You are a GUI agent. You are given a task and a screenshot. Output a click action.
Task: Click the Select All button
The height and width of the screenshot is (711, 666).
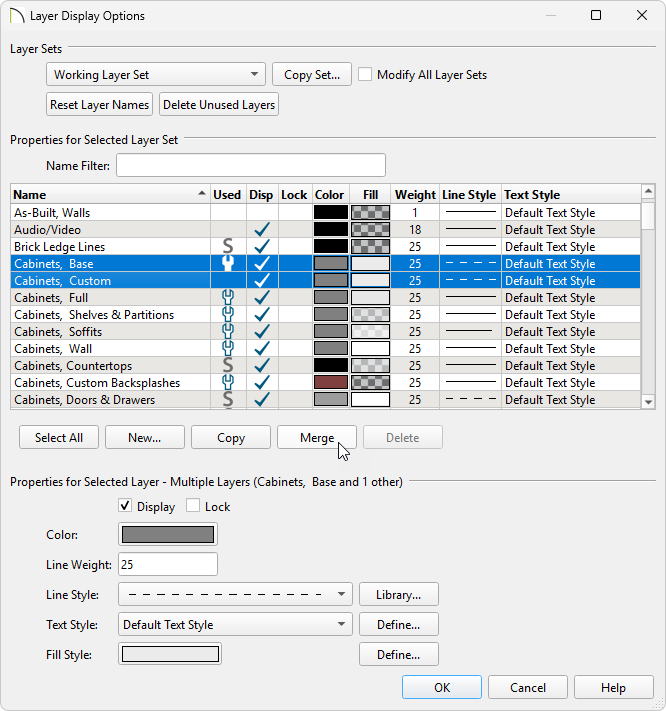pyautogui.click(x=59, y=437)
